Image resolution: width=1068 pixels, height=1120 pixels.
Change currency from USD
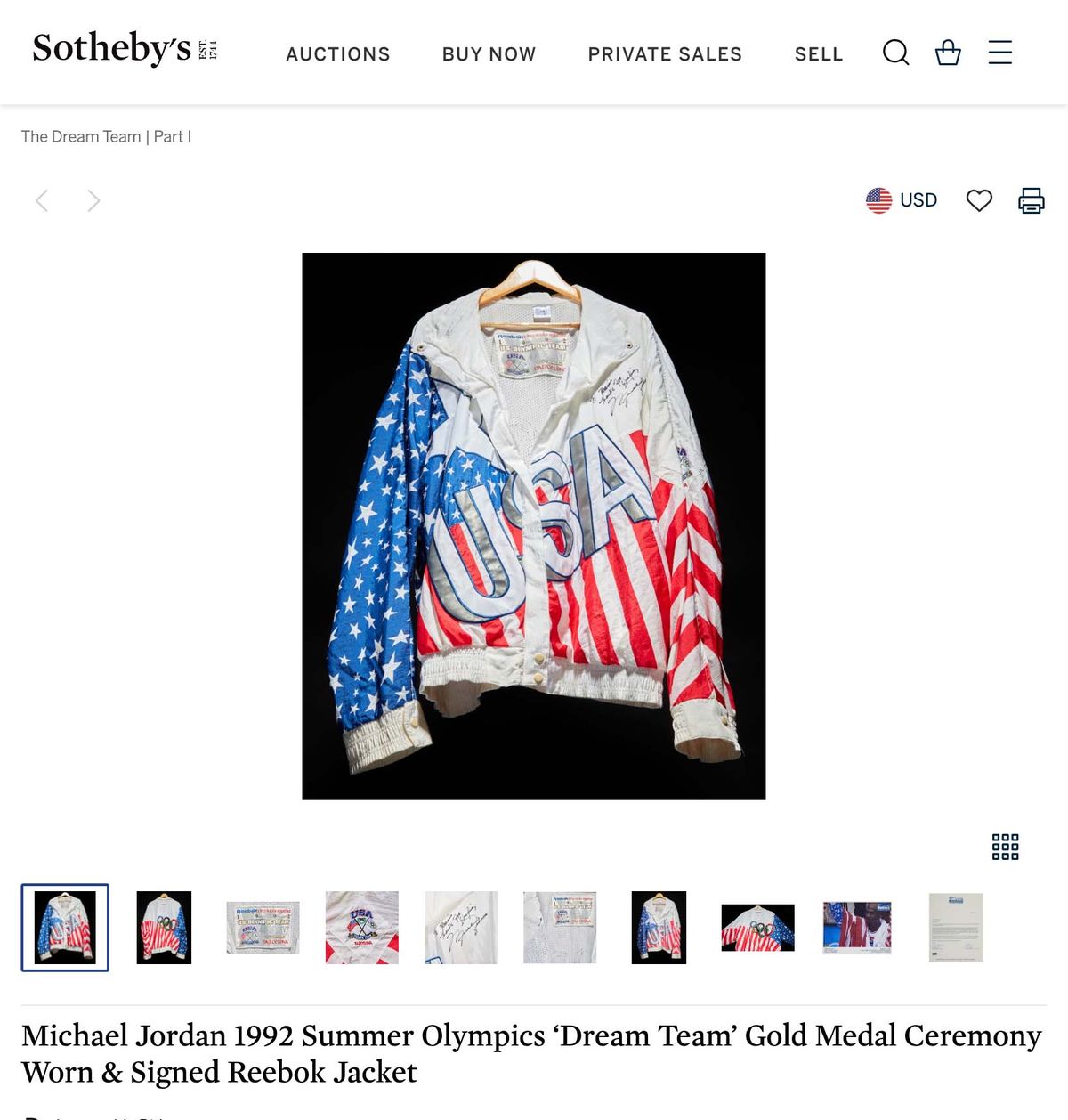902,200
